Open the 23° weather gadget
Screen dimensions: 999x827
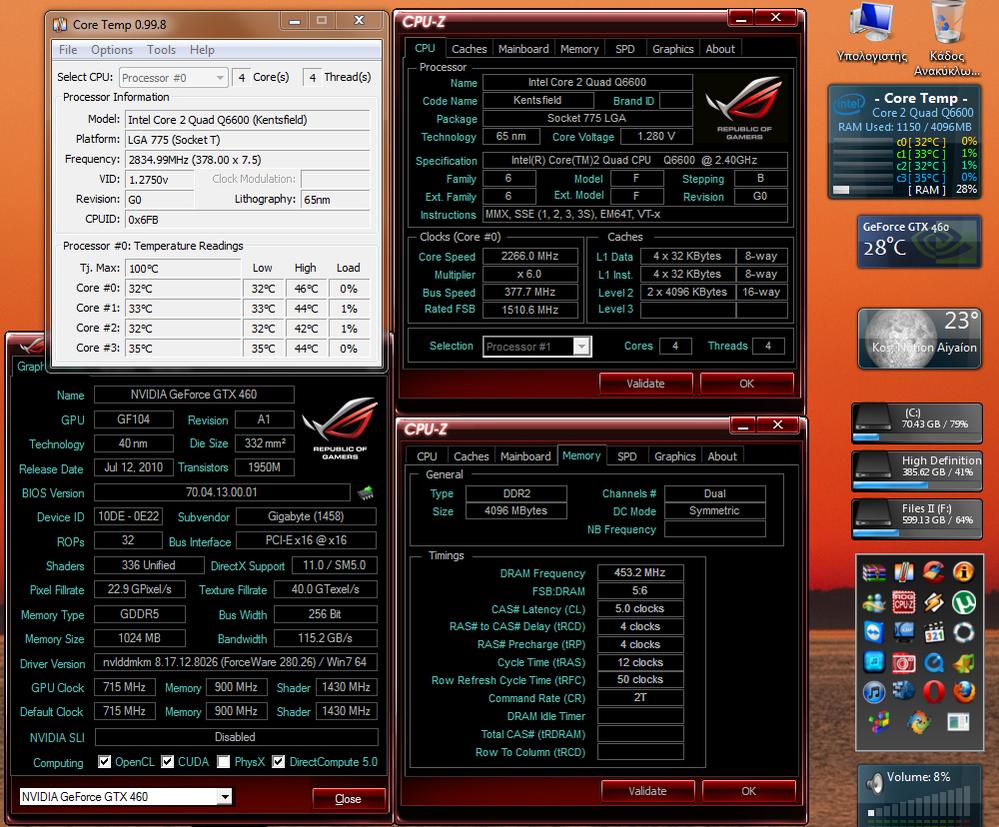(x=919, y=338)
